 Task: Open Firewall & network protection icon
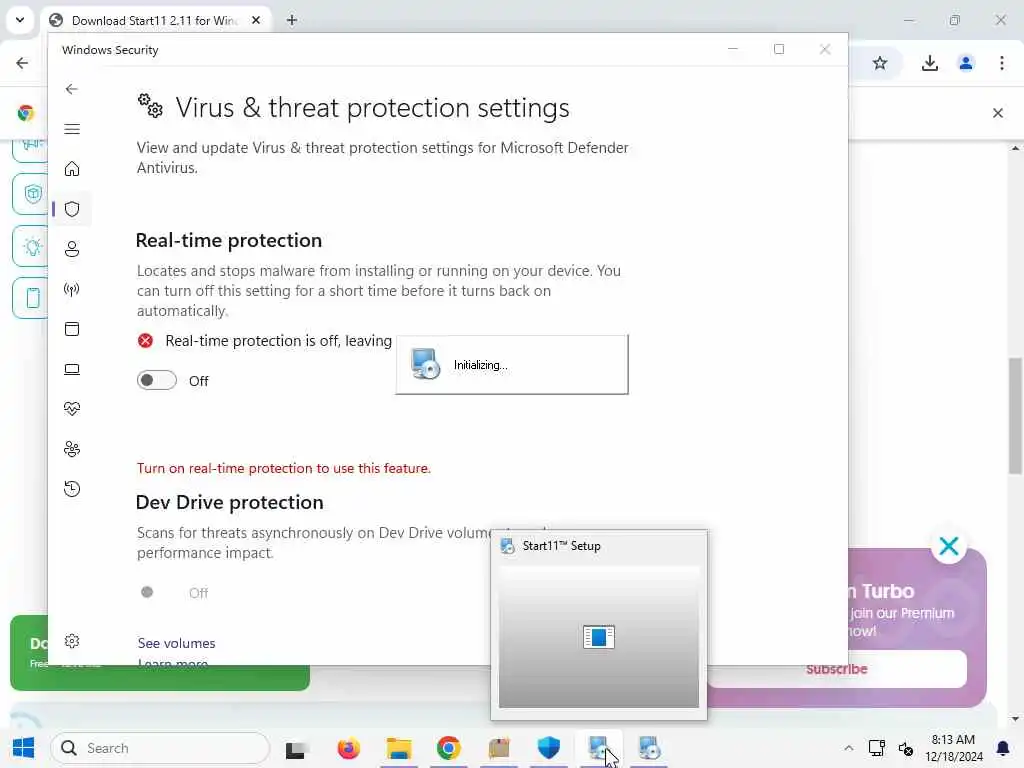click(x=72, y=289)
